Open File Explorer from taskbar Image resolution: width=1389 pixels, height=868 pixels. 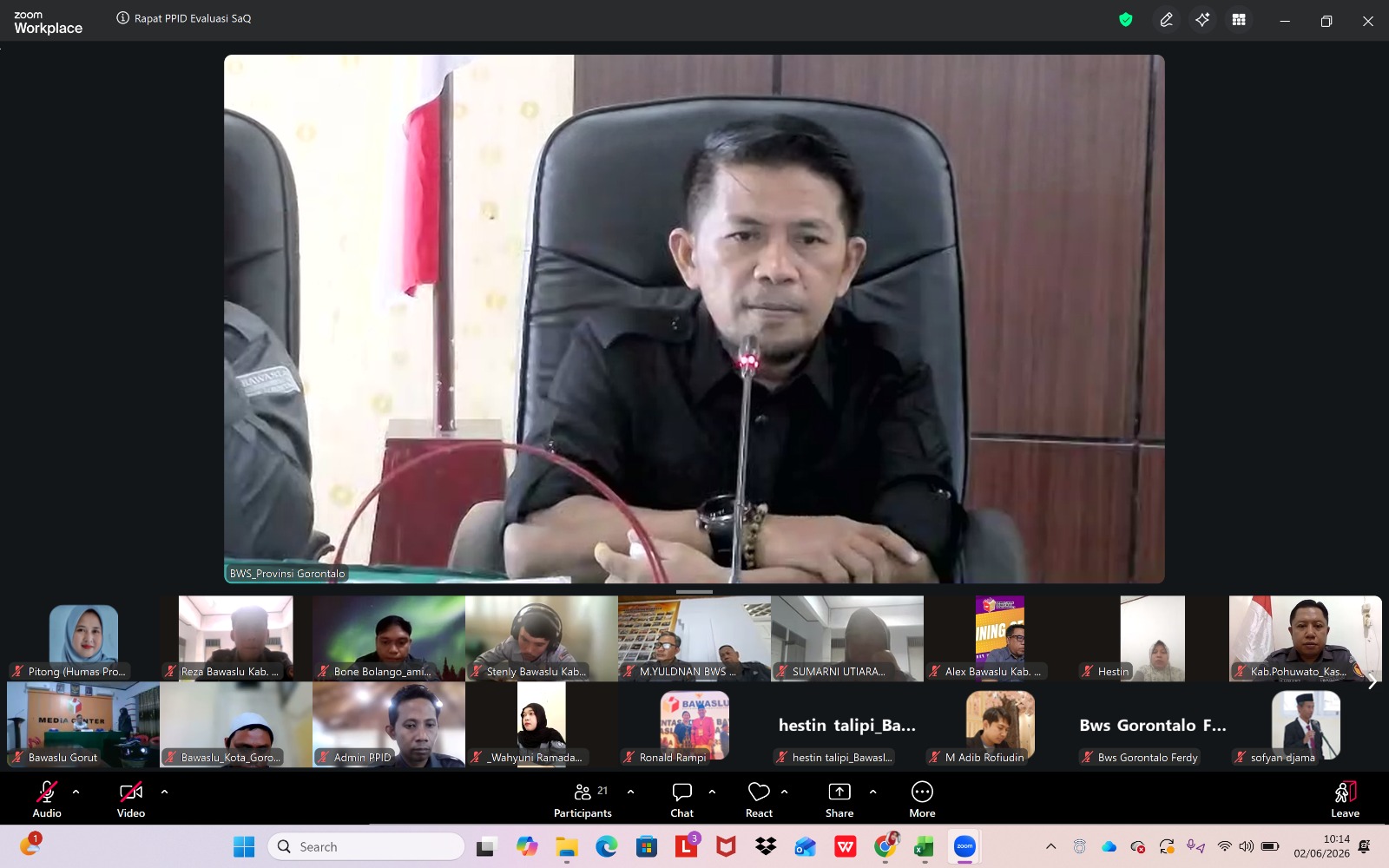(566, 846)
